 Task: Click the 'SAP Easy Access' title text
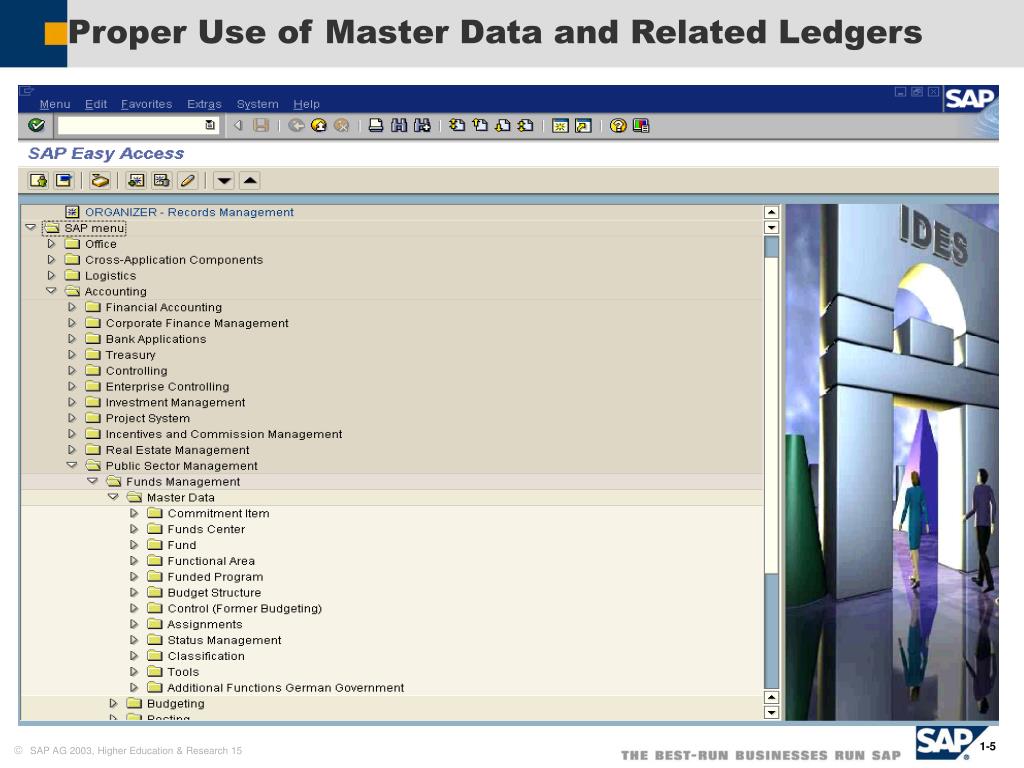coord(106,153)
